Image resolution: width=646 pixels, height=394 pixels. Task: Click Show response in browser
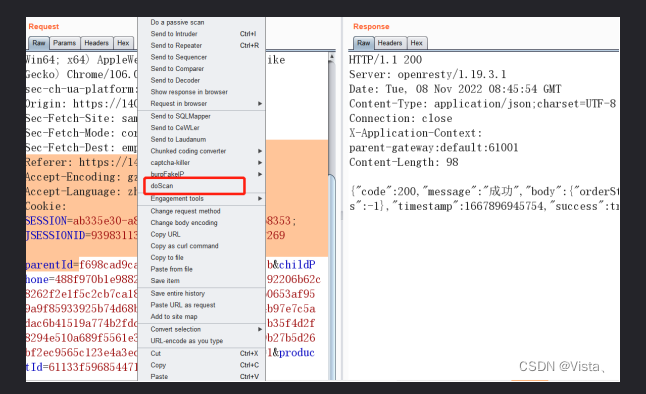pos(201,91)
